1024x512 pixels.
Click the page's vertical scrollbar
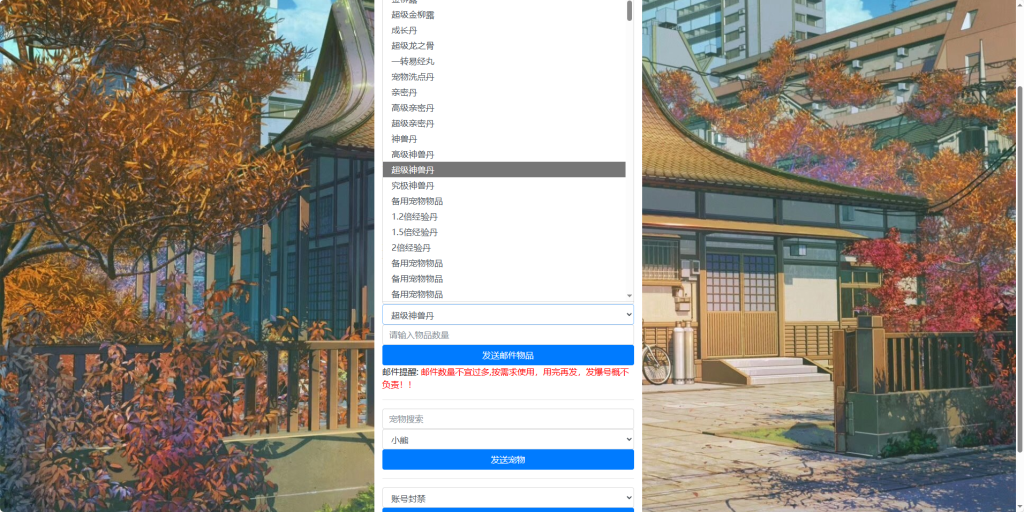pyautogui.click(x=1020, y=268)
